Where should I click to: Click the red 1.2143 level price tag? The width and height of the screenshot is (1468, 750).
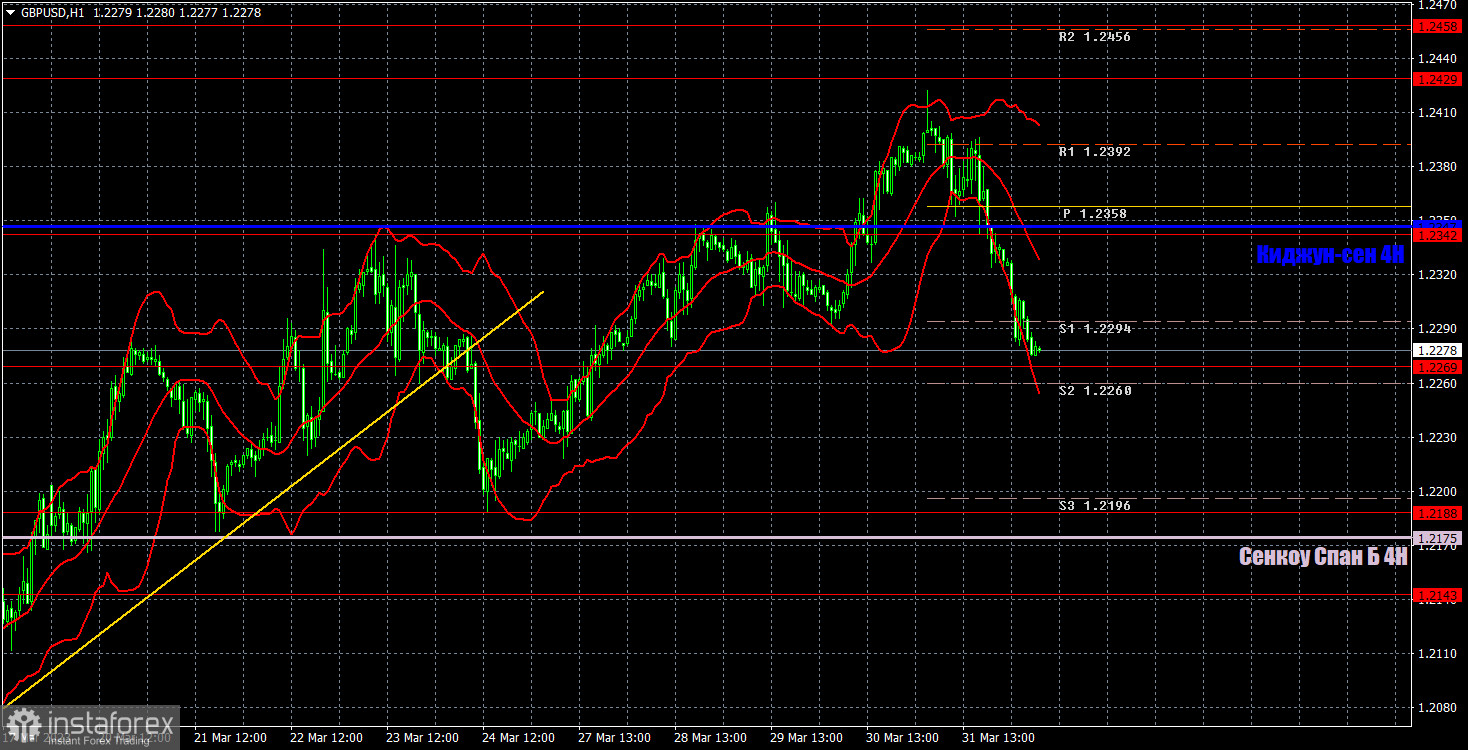1439,595
